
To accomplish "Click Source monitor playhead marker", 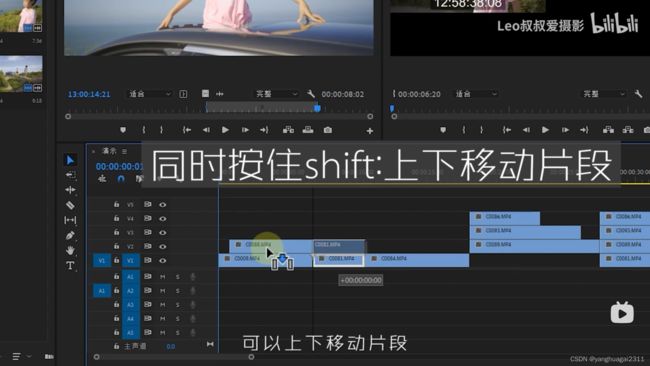I will [x=317, y=108].
